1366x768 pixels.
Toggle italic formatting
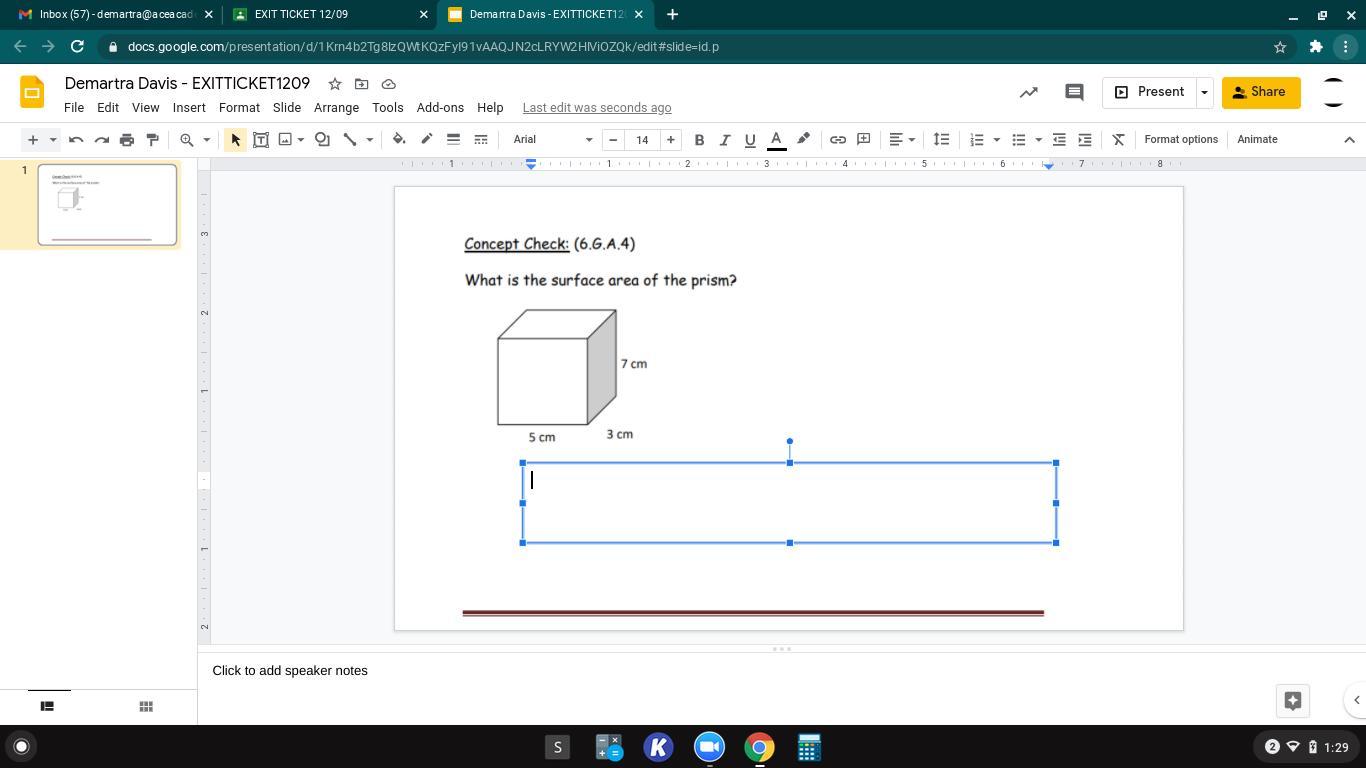724,140
